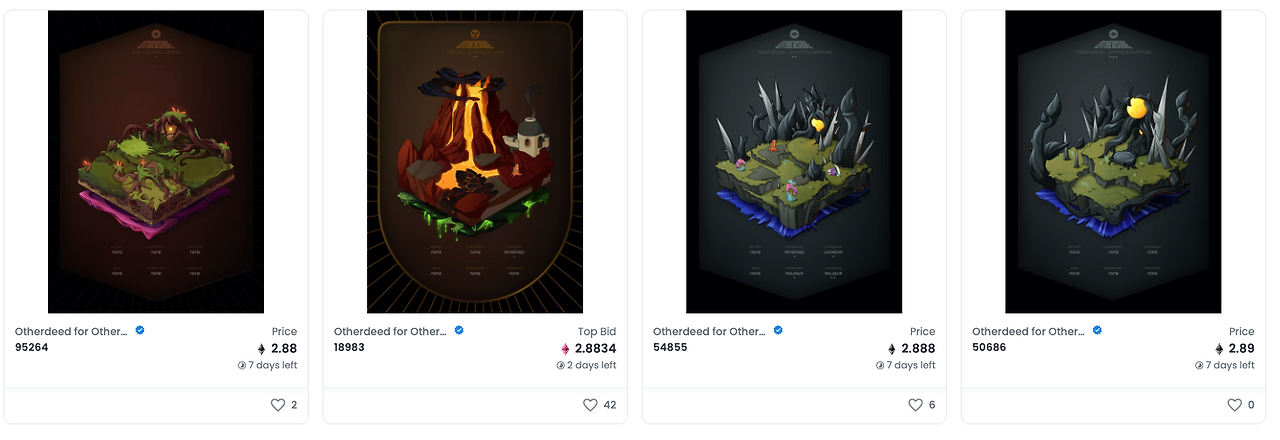Open collection link above token 18983
This screenshot has height=440, width=1280.
point(391,331)
